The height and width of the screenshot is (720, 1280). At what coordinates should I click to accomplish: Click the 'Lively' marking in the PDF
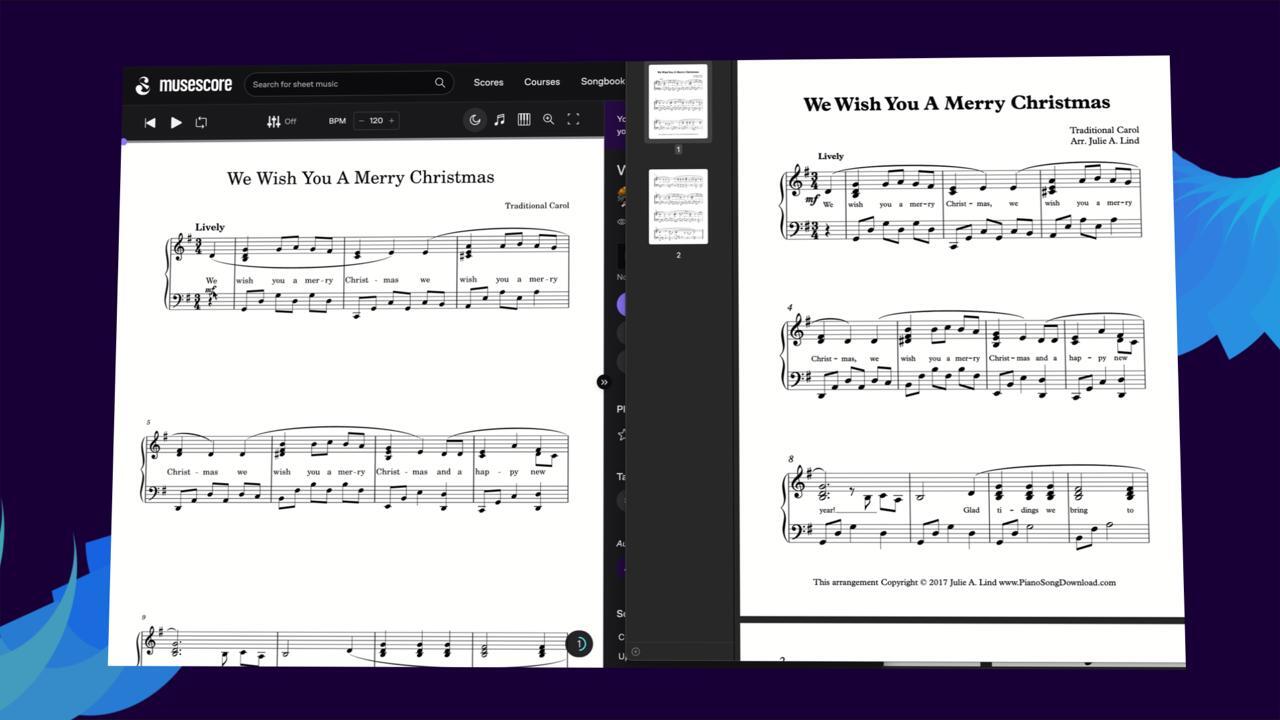[x=830, y=156]
